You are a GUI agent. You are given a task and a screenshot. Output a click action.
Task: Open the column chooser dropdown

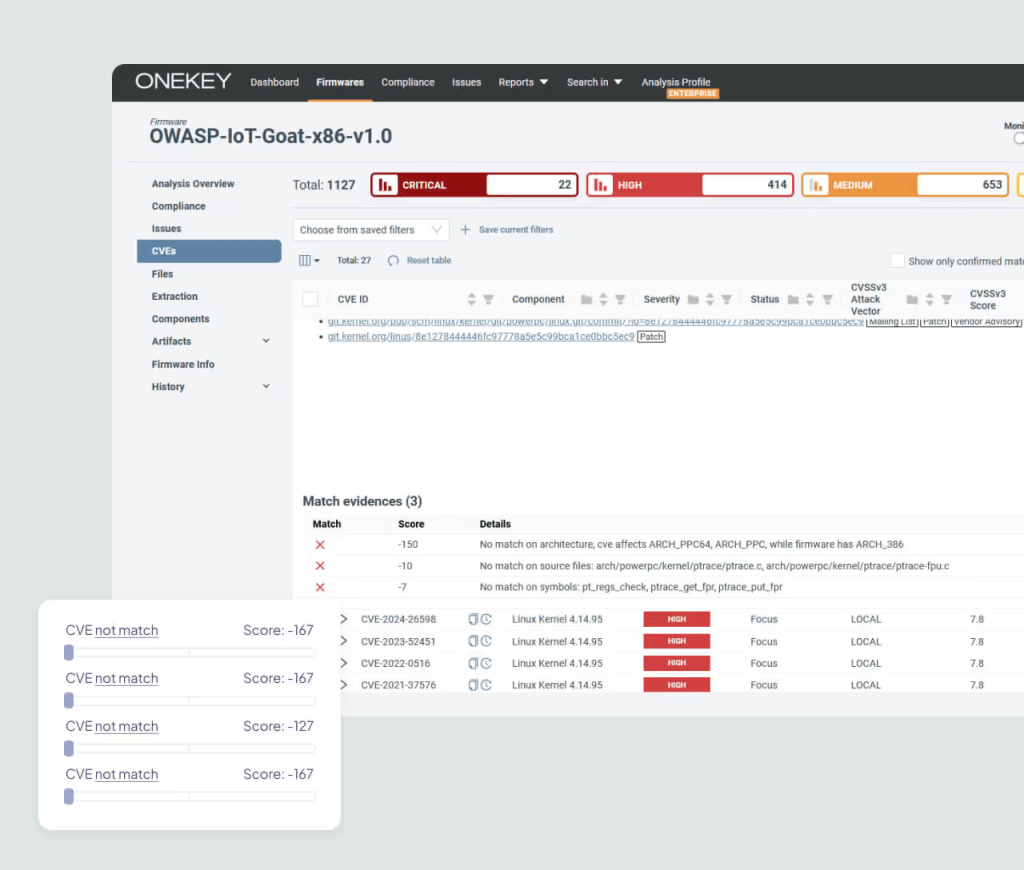(310, 261)
